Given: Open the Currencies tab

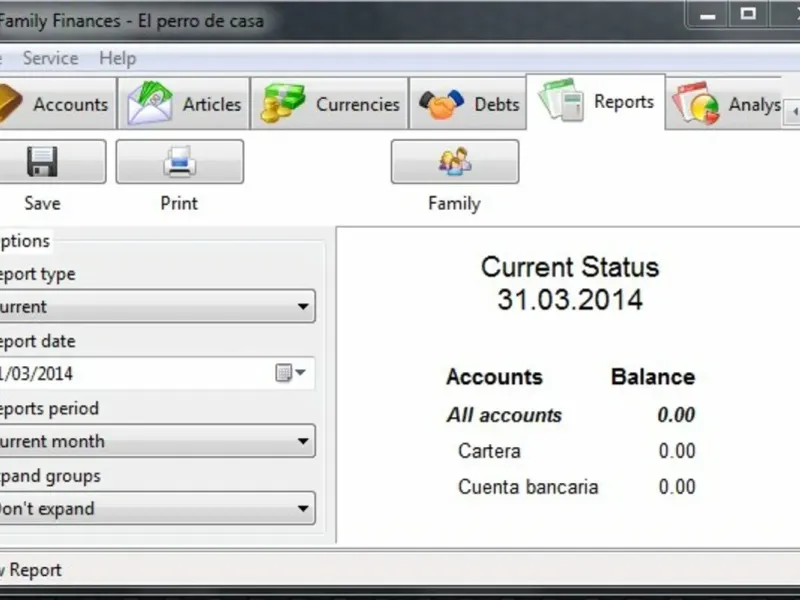Looking at the screenshot, I should [x=330, y=104].
